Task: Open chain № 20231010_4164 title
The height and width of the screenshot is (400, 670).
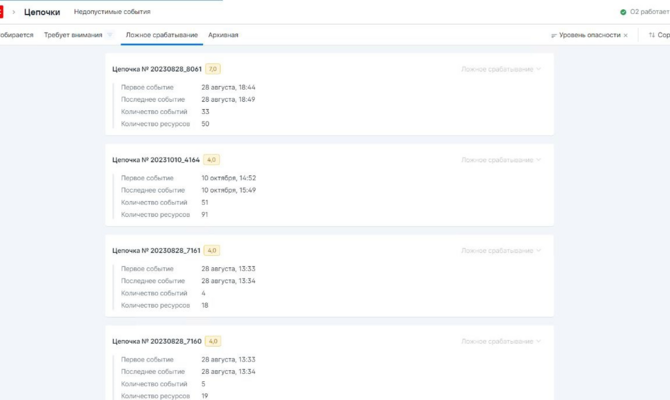Action: 156,160
